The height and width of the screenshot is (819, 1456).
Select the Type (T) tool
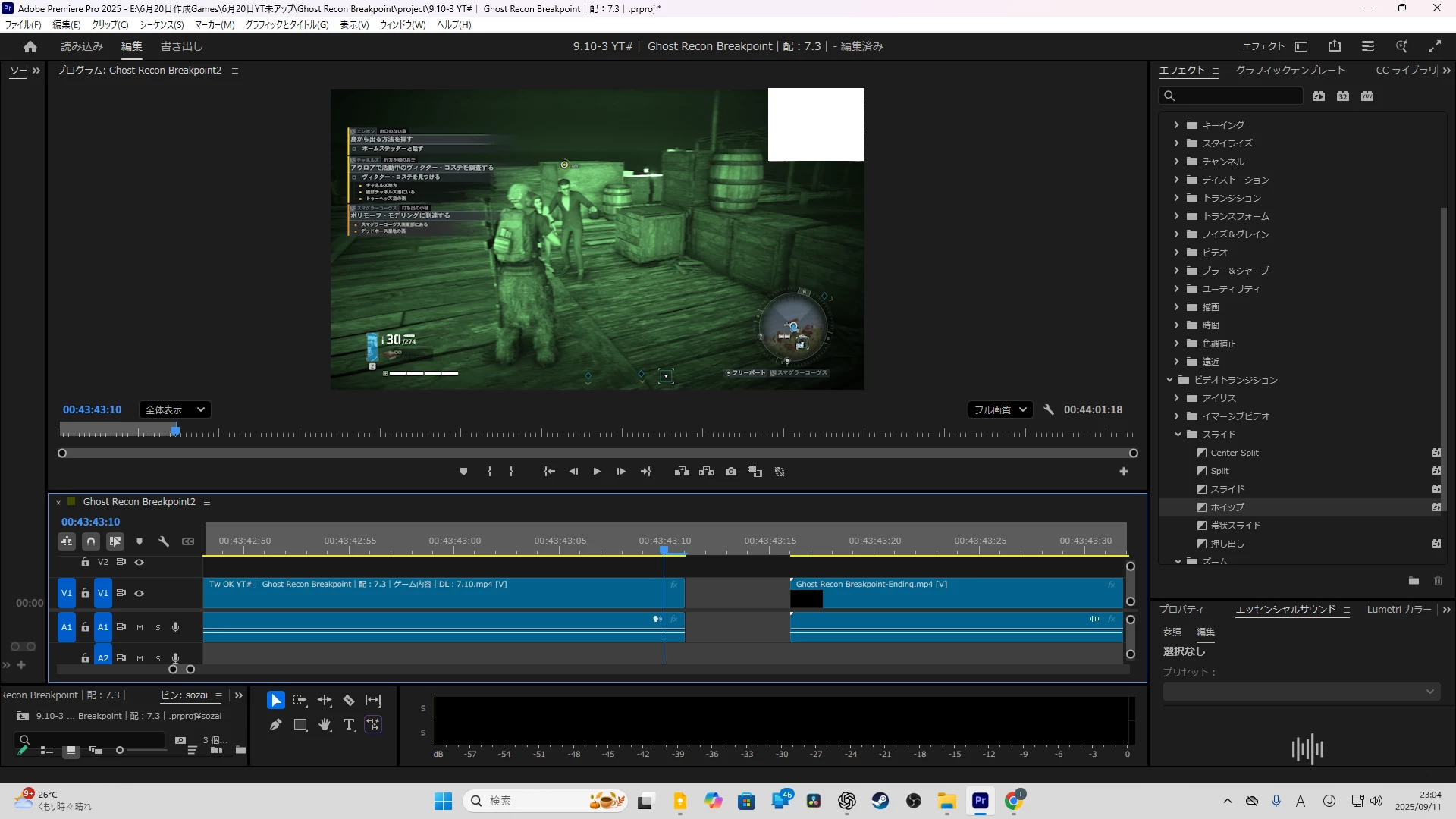[x=349, y=725]
